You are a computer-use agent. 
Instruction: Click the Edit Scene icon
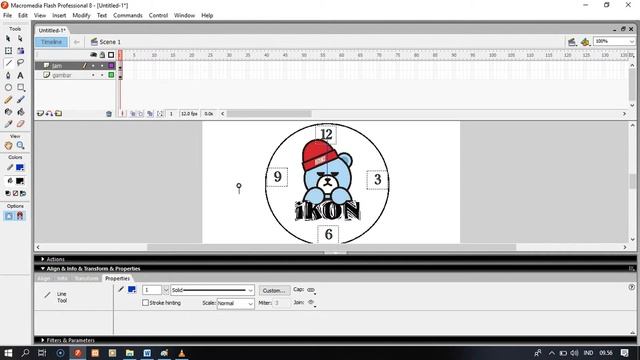click(572, 42)
